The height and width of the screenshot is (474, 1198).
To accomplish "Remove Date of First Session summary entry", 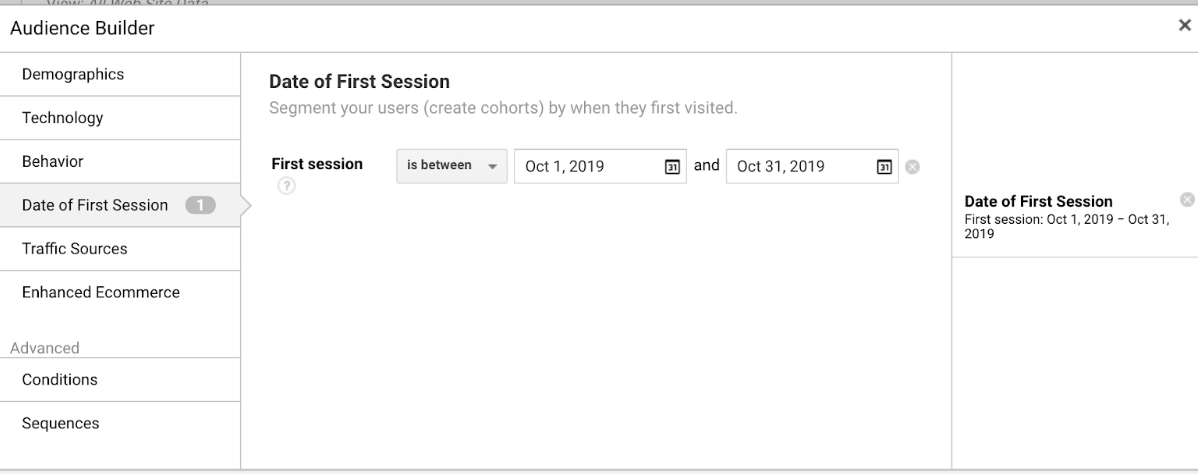I will click(x=1187, y=200).
